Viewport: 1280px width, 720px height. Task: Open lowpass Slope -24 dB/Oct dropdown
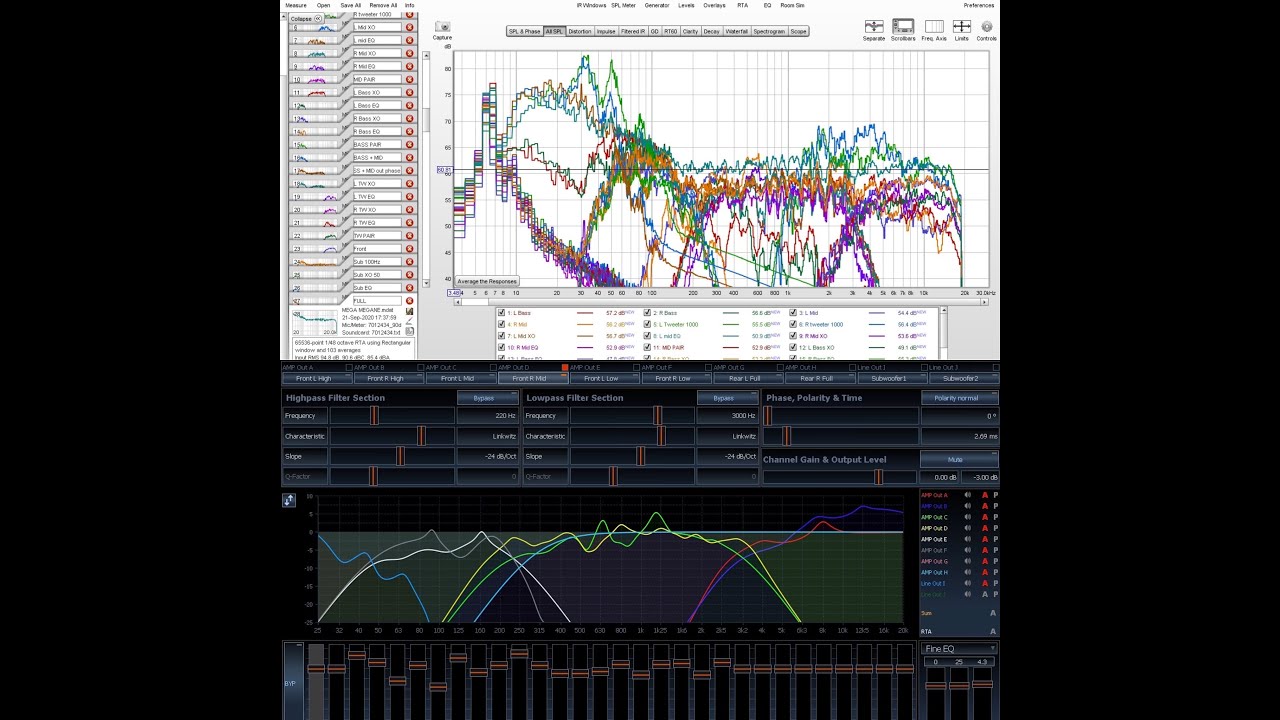pyautogui.click(x=726, y=456)
